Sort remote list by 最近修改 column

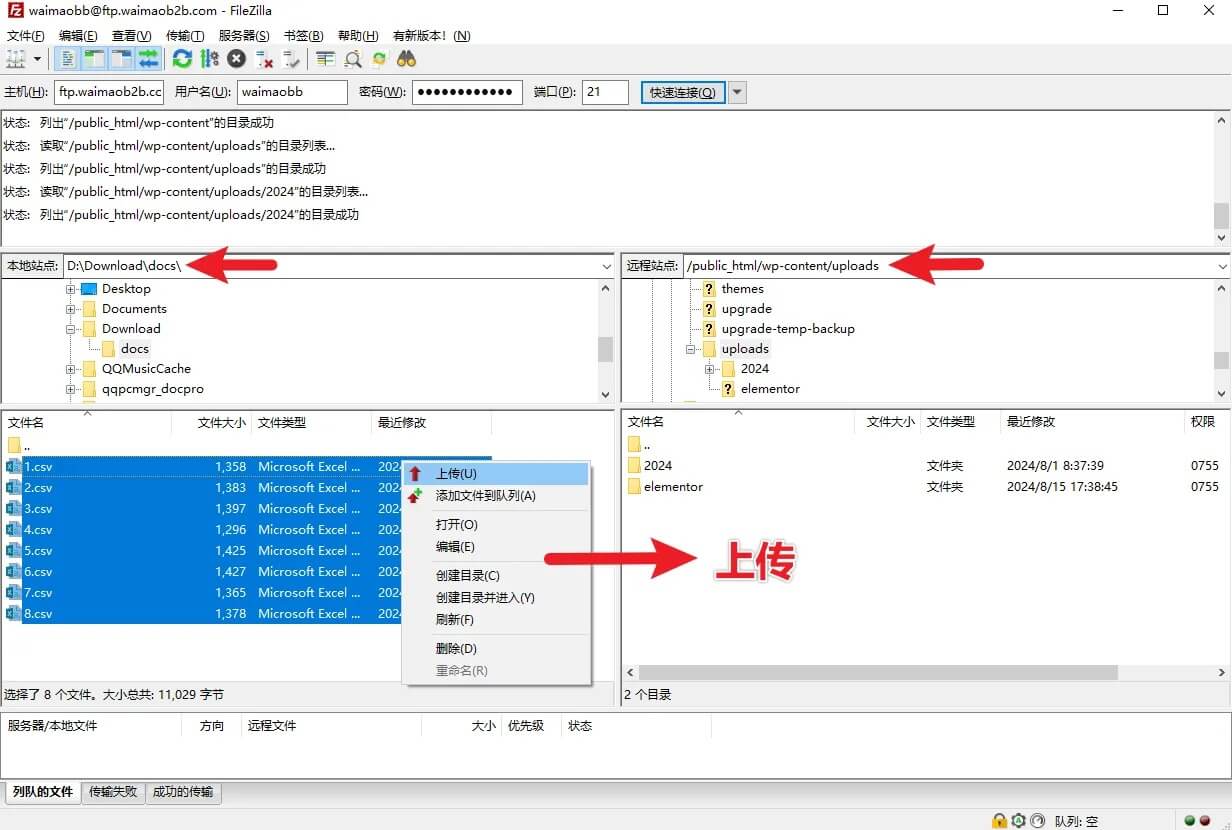pyautogui.click(x=1092, y=422)
